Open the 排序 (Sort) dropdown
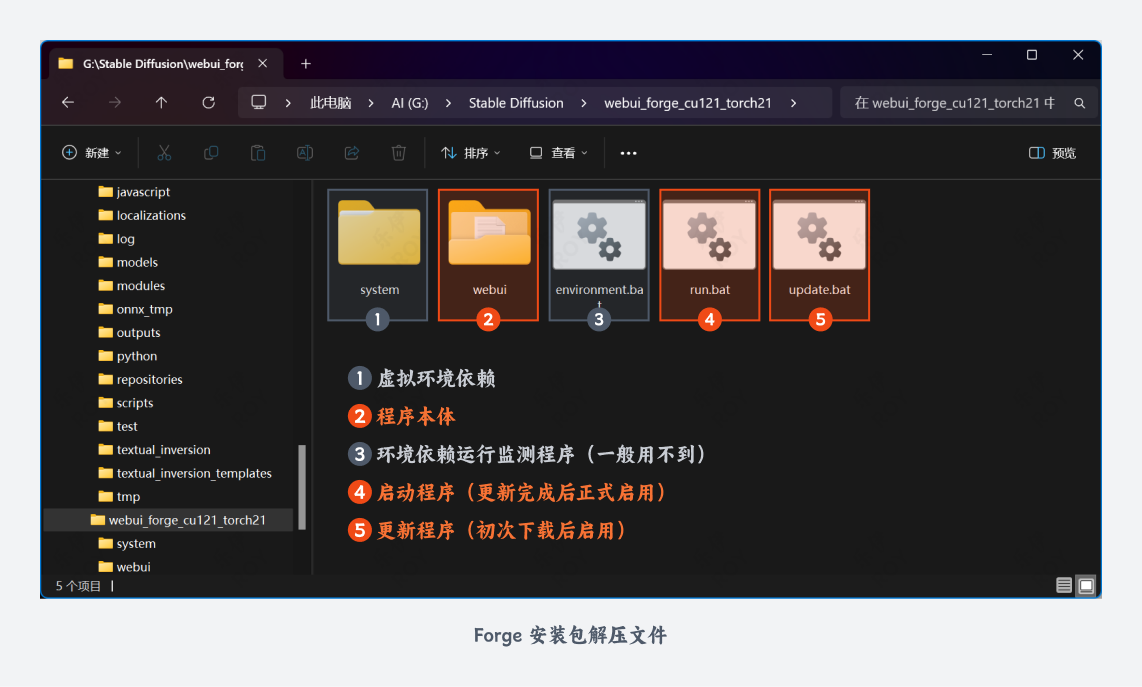The width and height of the screenshot is (1142, 687). click(x=470, y=152)
